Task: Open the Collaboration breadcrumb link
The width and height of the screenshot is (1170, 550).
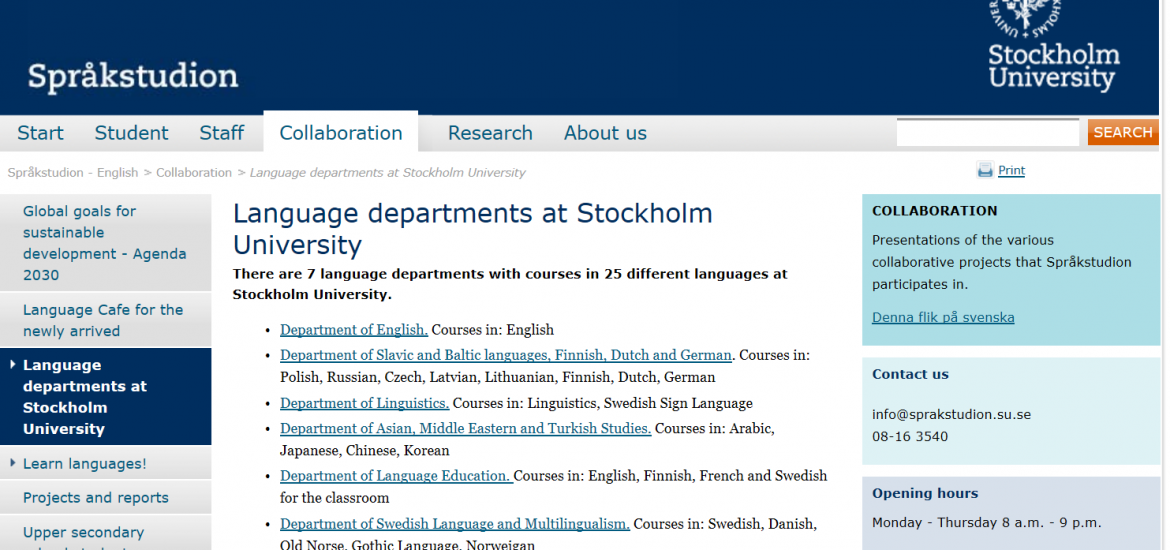Action: 194,172
